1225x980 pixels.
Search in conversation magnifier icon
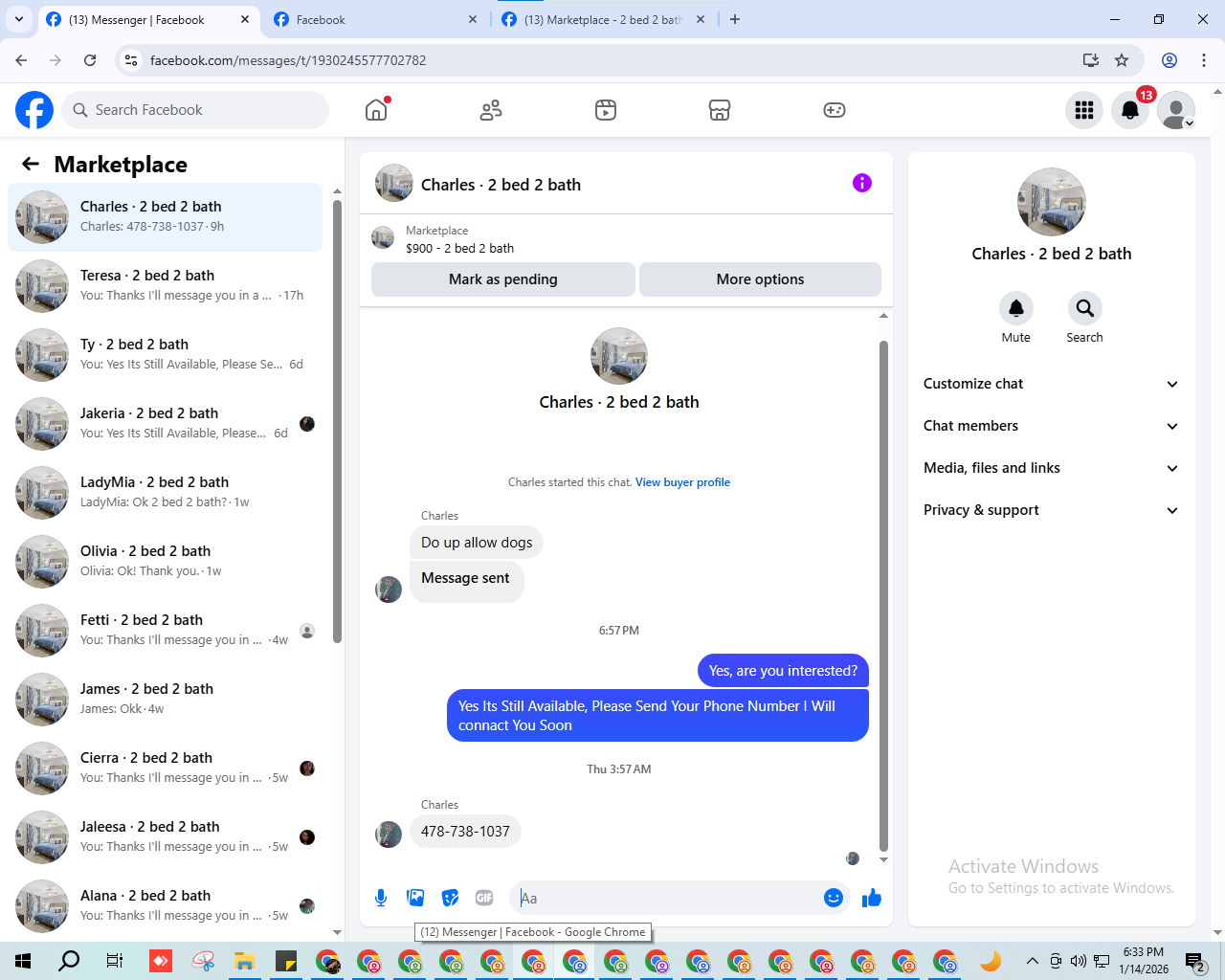(x=1084, y=308)
